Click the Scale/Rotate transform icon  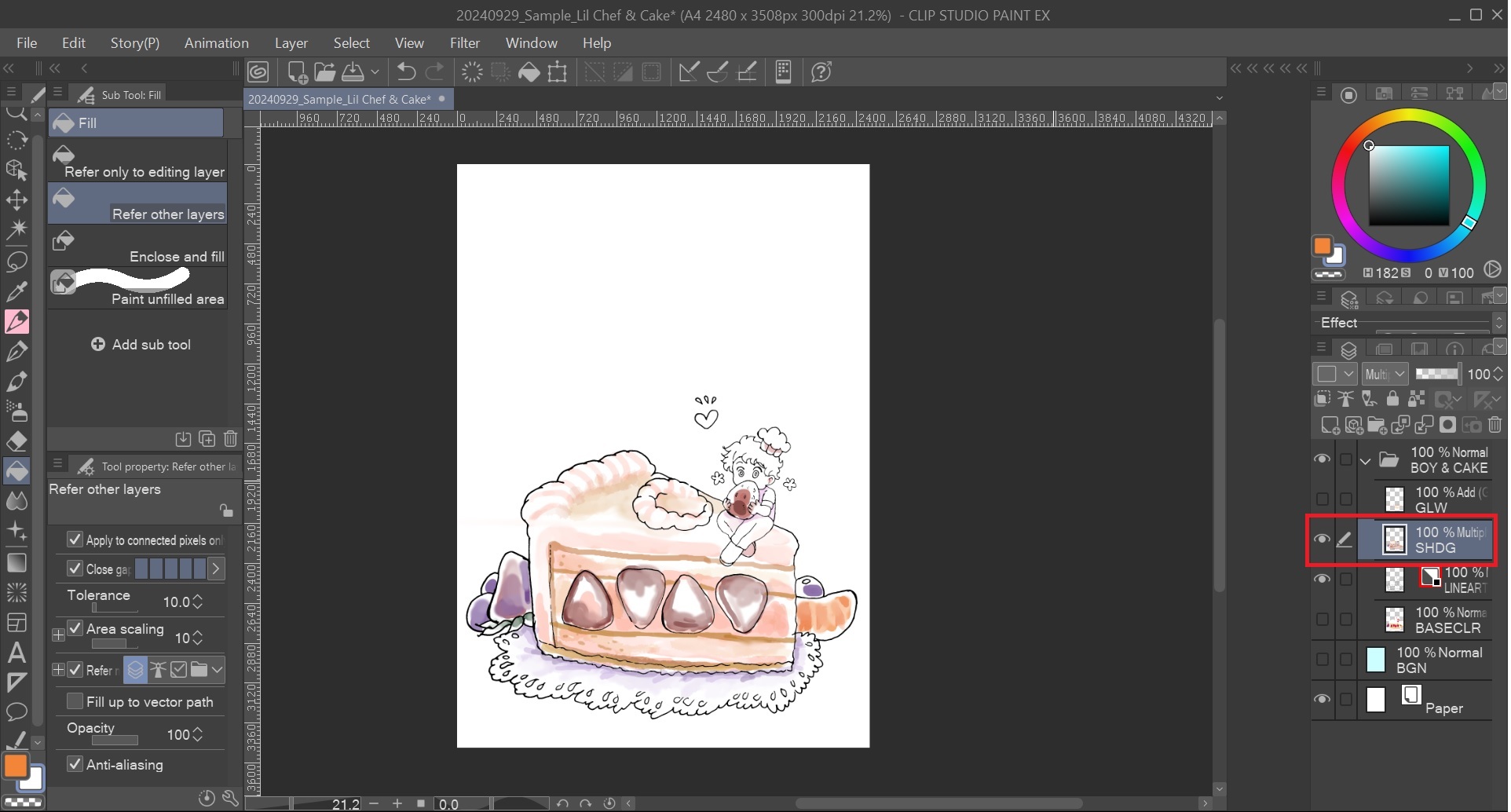pyautogui.click(x=558, y=72)
